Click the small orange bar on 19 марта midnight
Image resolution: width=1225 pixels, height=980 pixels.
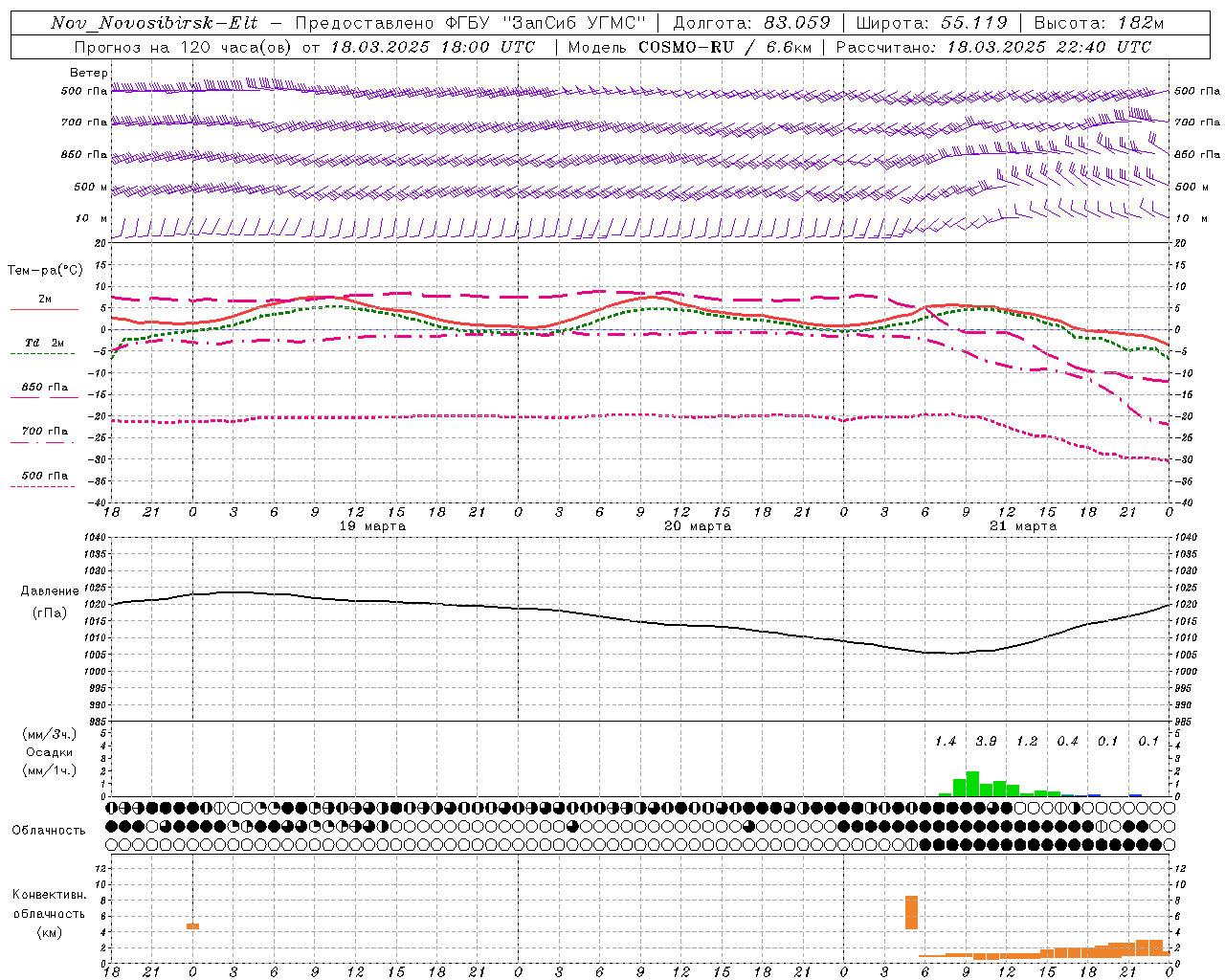(192, 926)
